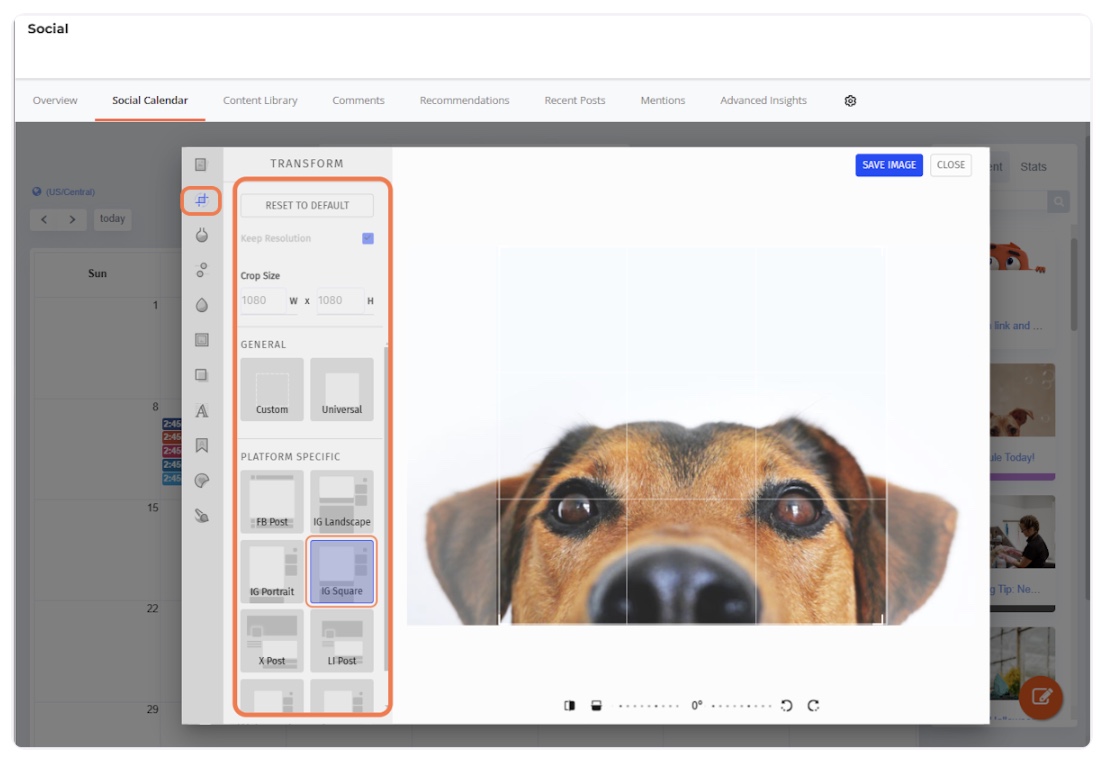Open the Text tool with letter A icon
This screenshot has width=1104, height=760.
click(201, 411)
